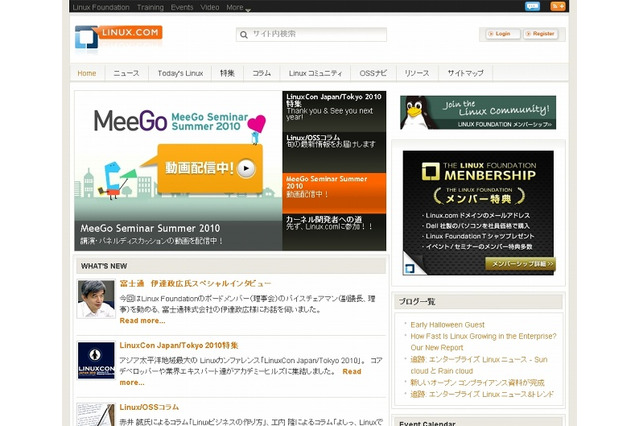Select Linux/OSSコラム slide item
The width and height of the screenshot is (640, 426).
[334, 152]
